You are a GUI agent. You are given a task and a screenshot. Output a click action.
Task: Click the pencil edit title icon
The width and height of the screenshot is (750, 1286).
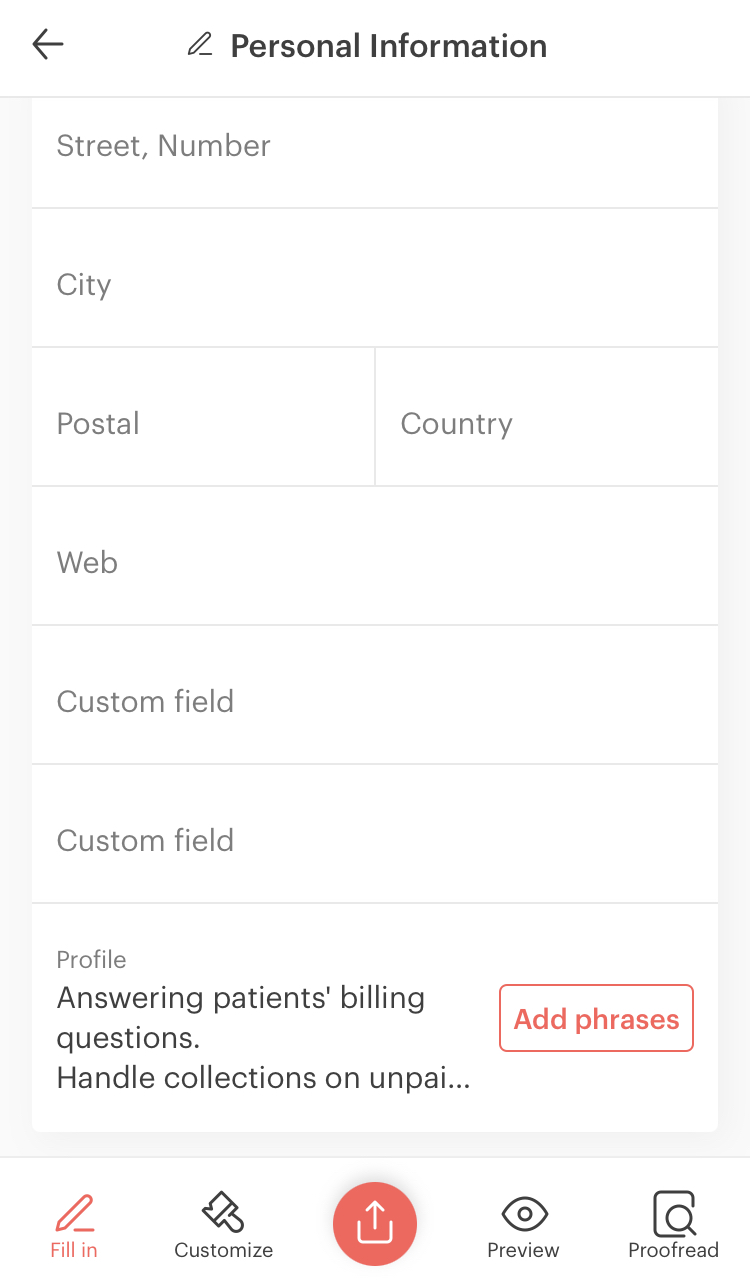click(200, 45)
